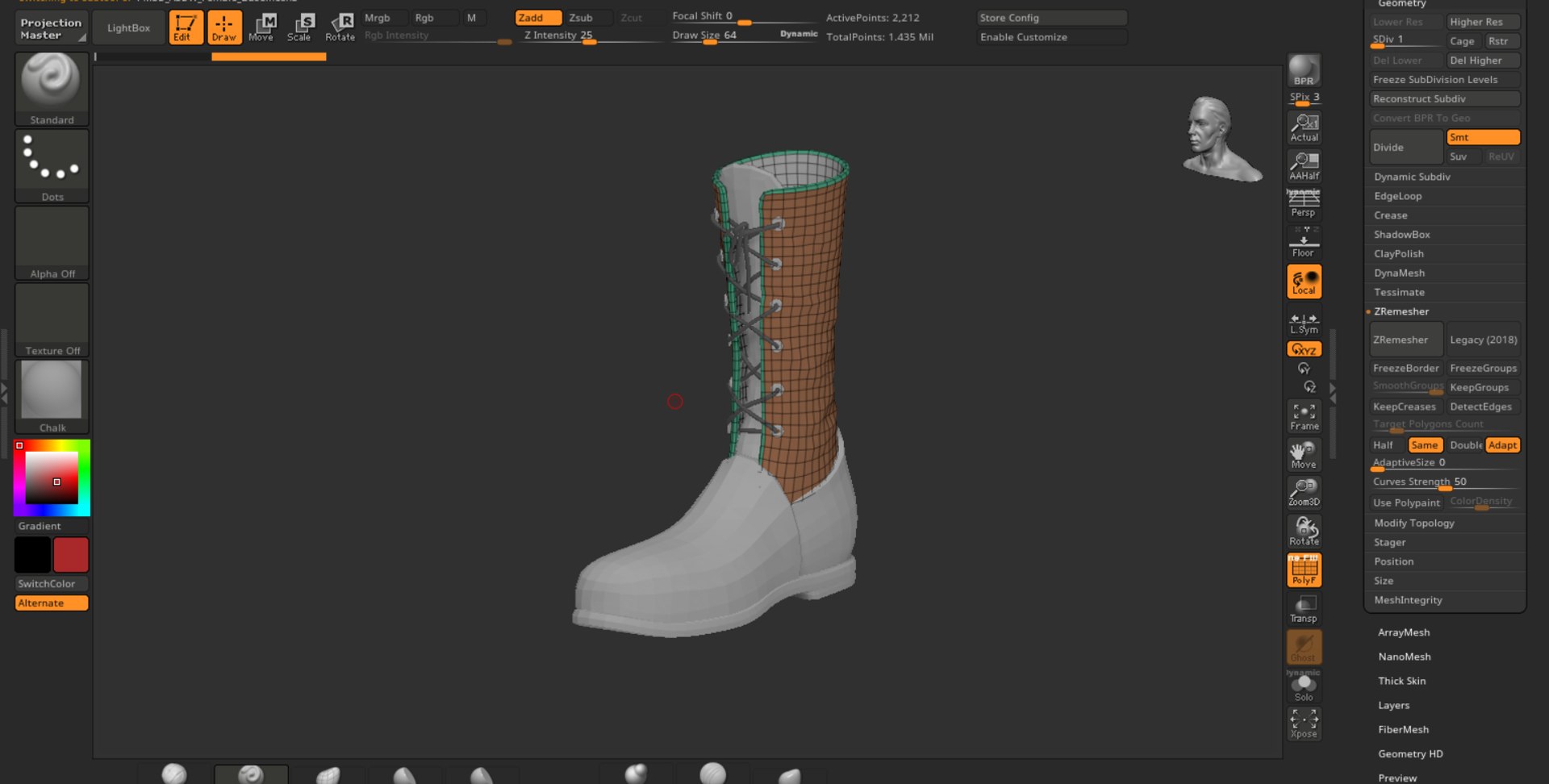Toggle Ghost transparency

1304,647
